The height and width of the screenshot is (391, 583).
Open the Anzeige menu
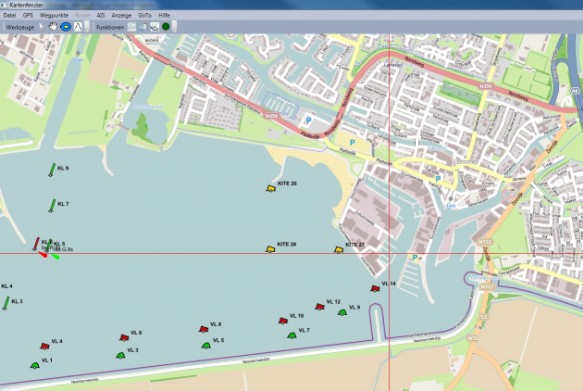(x=122, y=15)
